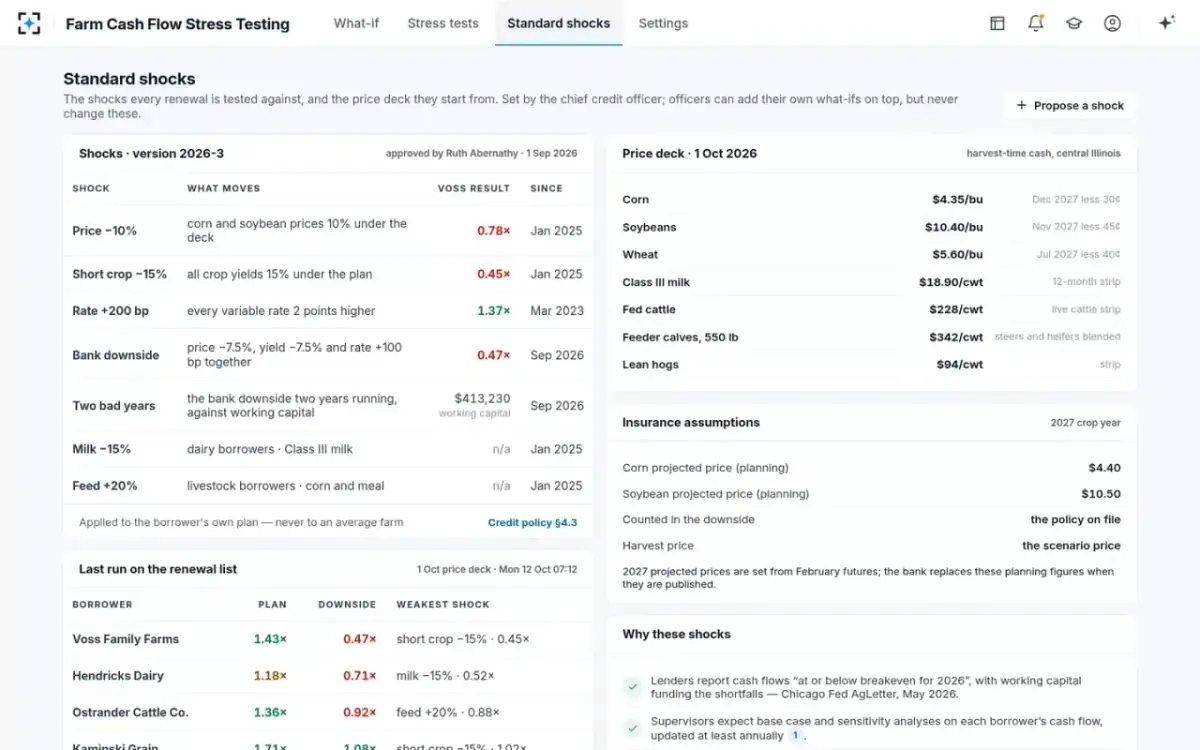
Task: Click the VOSS RESULT column header
Action: 474,188
